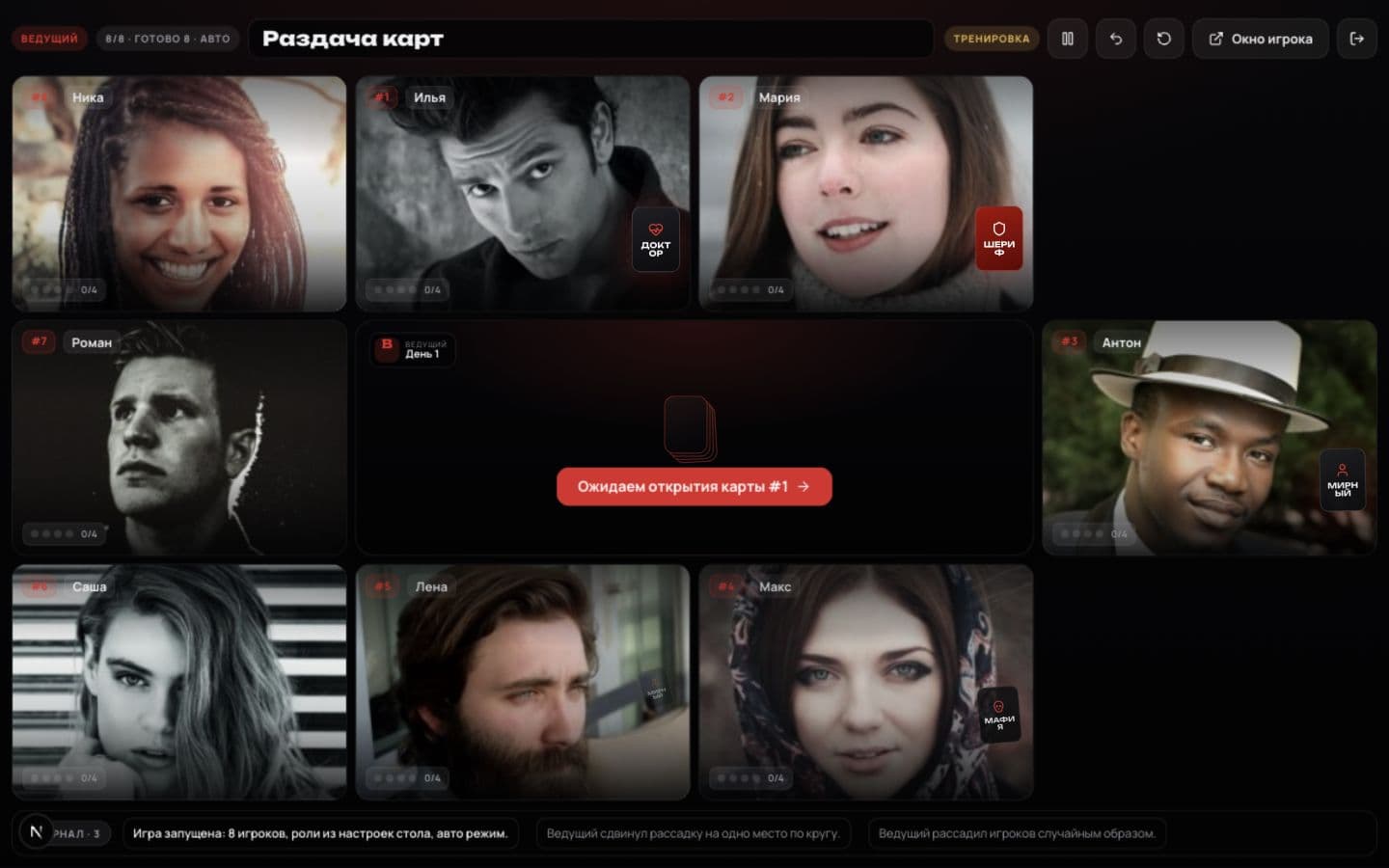Click the "Раздача карт" title field
The width and height of the screenshot is (1389, 868).
click(591, 39)
